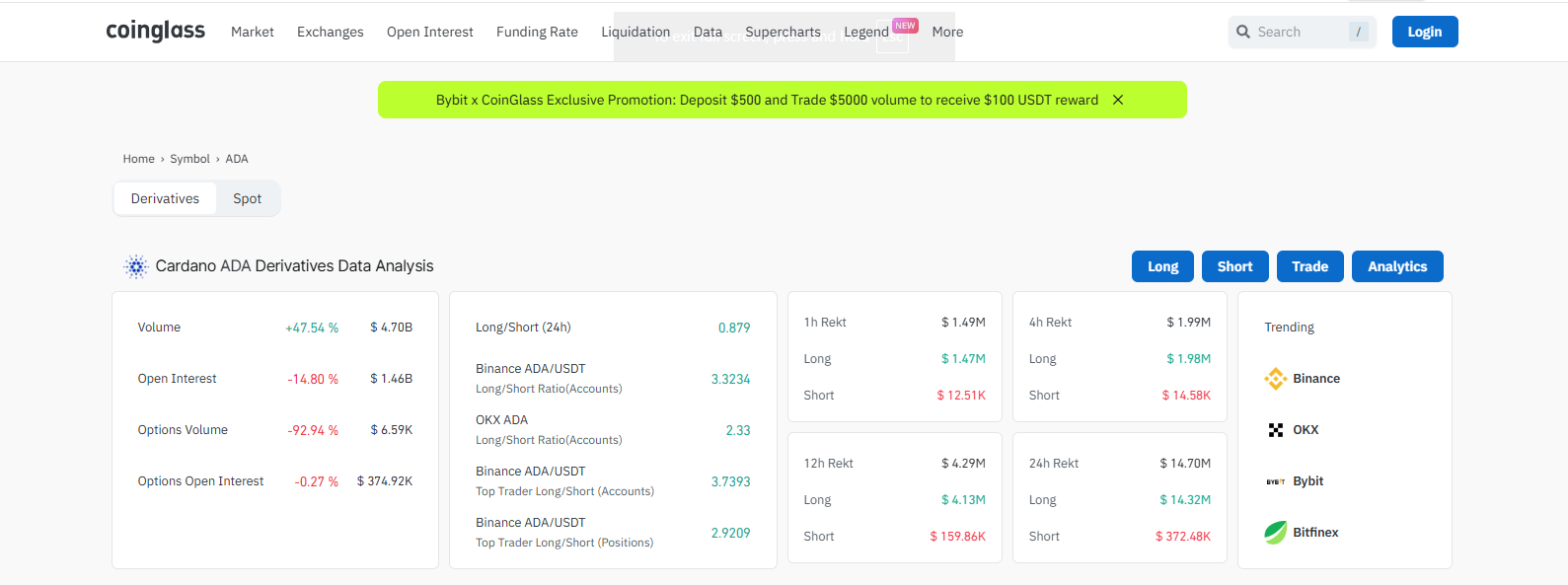Select the Derivatives tab
Image resolution: width=1568 pixels, height=585 pixels.
pos(165,198)
